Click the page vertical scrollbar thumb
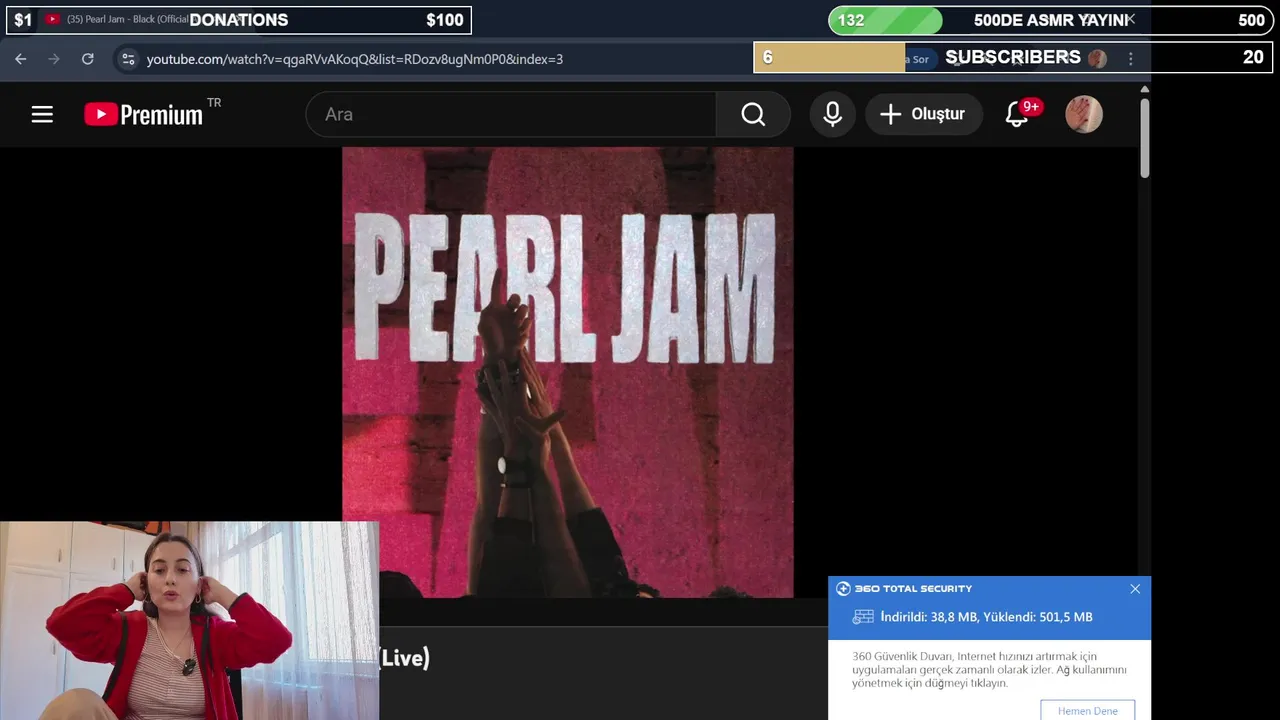Viewport: 1280px width, 720px height. (x=1145, y=138)
